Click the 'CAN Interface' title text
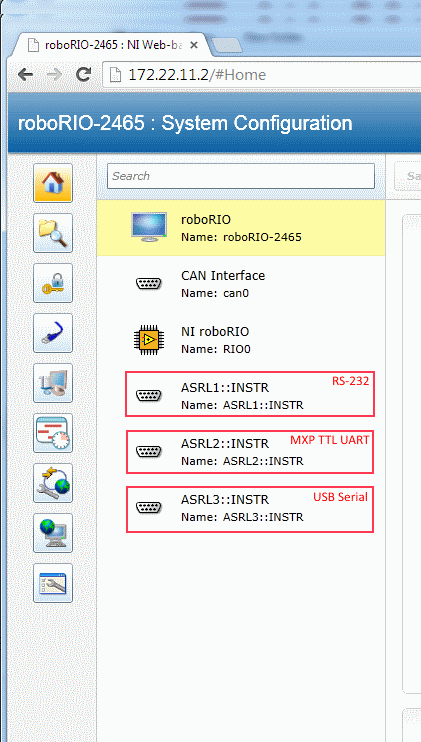This screenshot has height=742, width=421. 223,275
